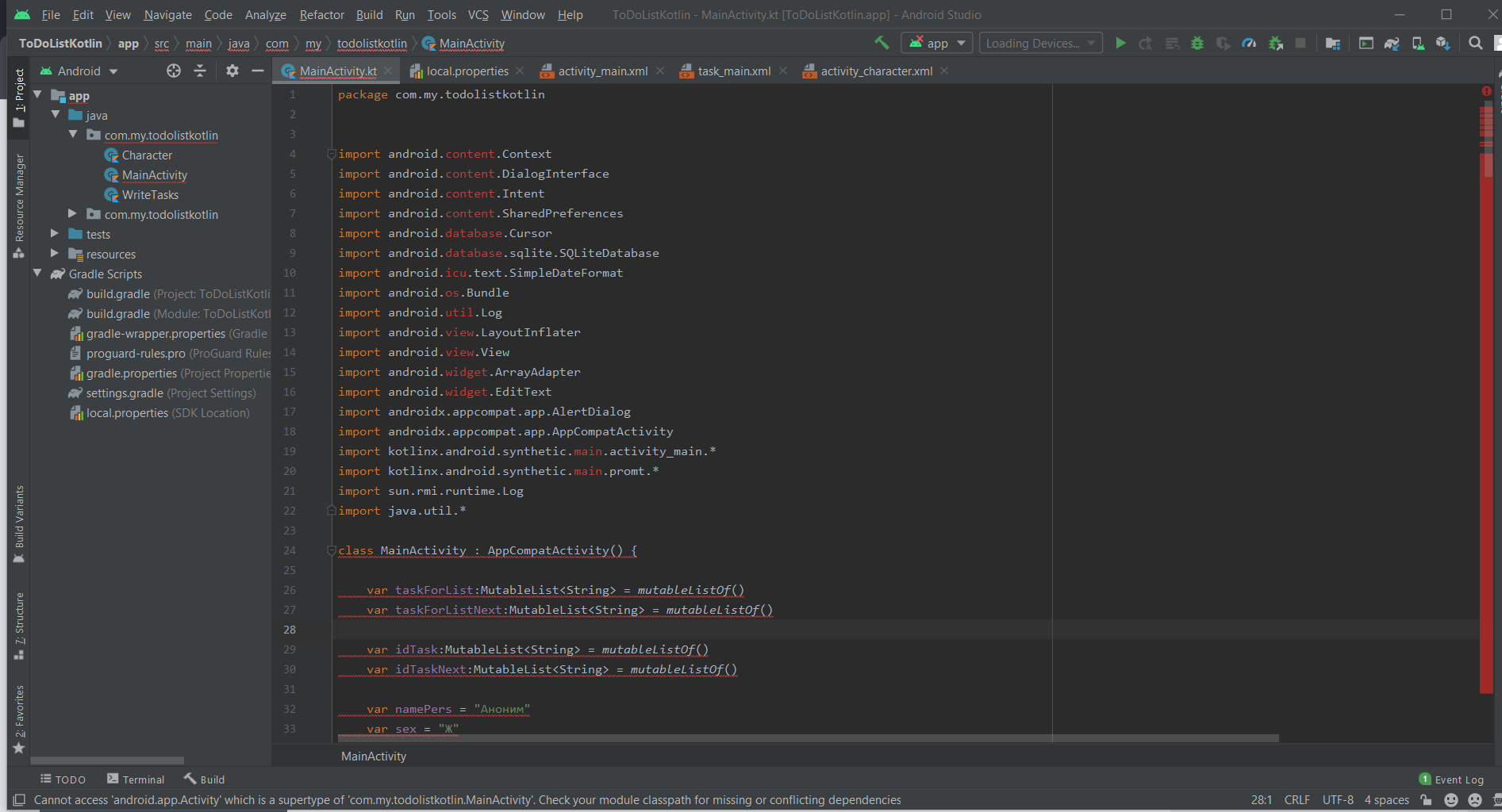Toggle the Structure tool window
The height and width of the screenshot is (812, 1502).
tap(19, 626)
